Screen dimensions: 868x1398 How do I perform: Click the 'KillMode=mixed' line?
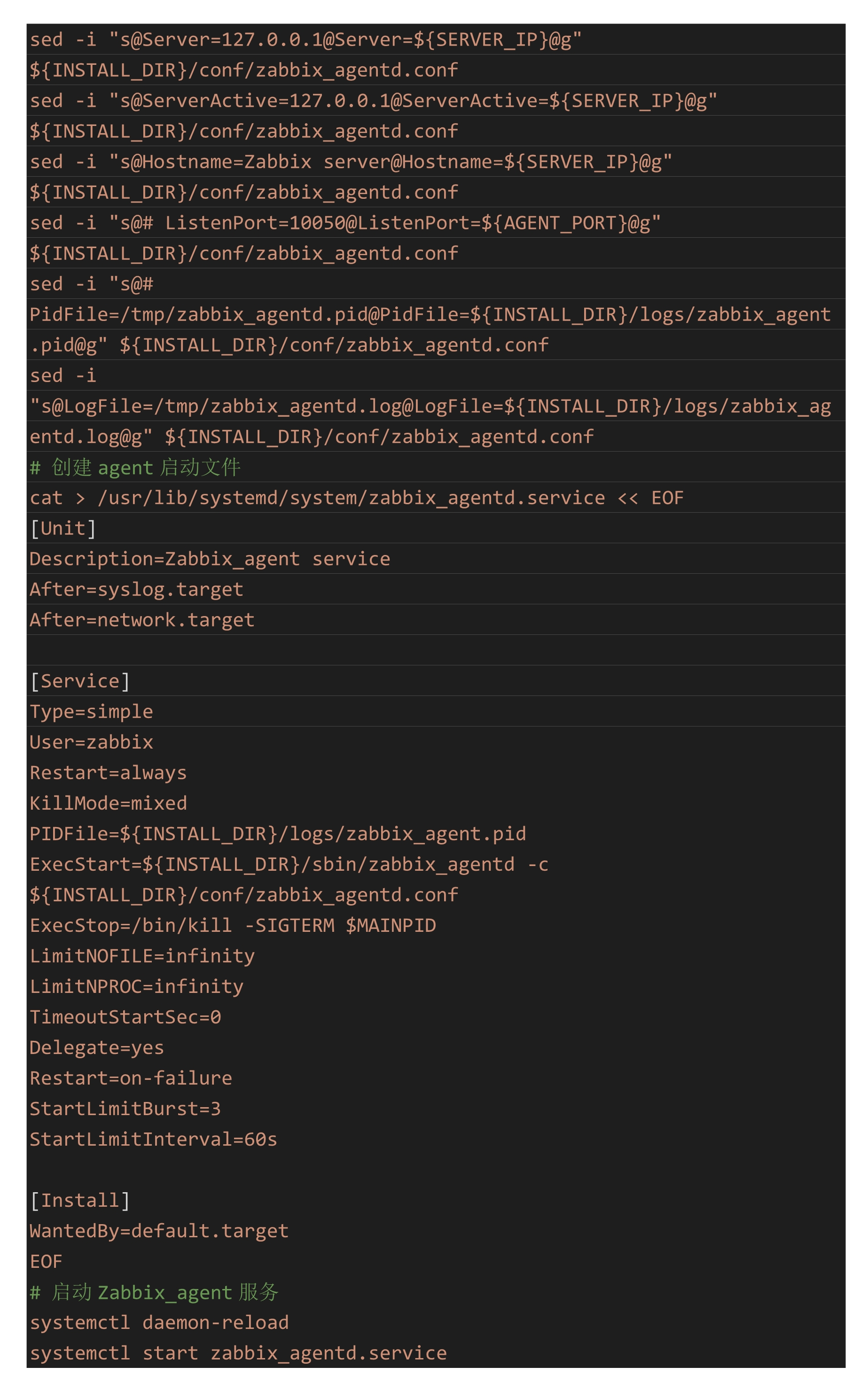tap(109, 803)
